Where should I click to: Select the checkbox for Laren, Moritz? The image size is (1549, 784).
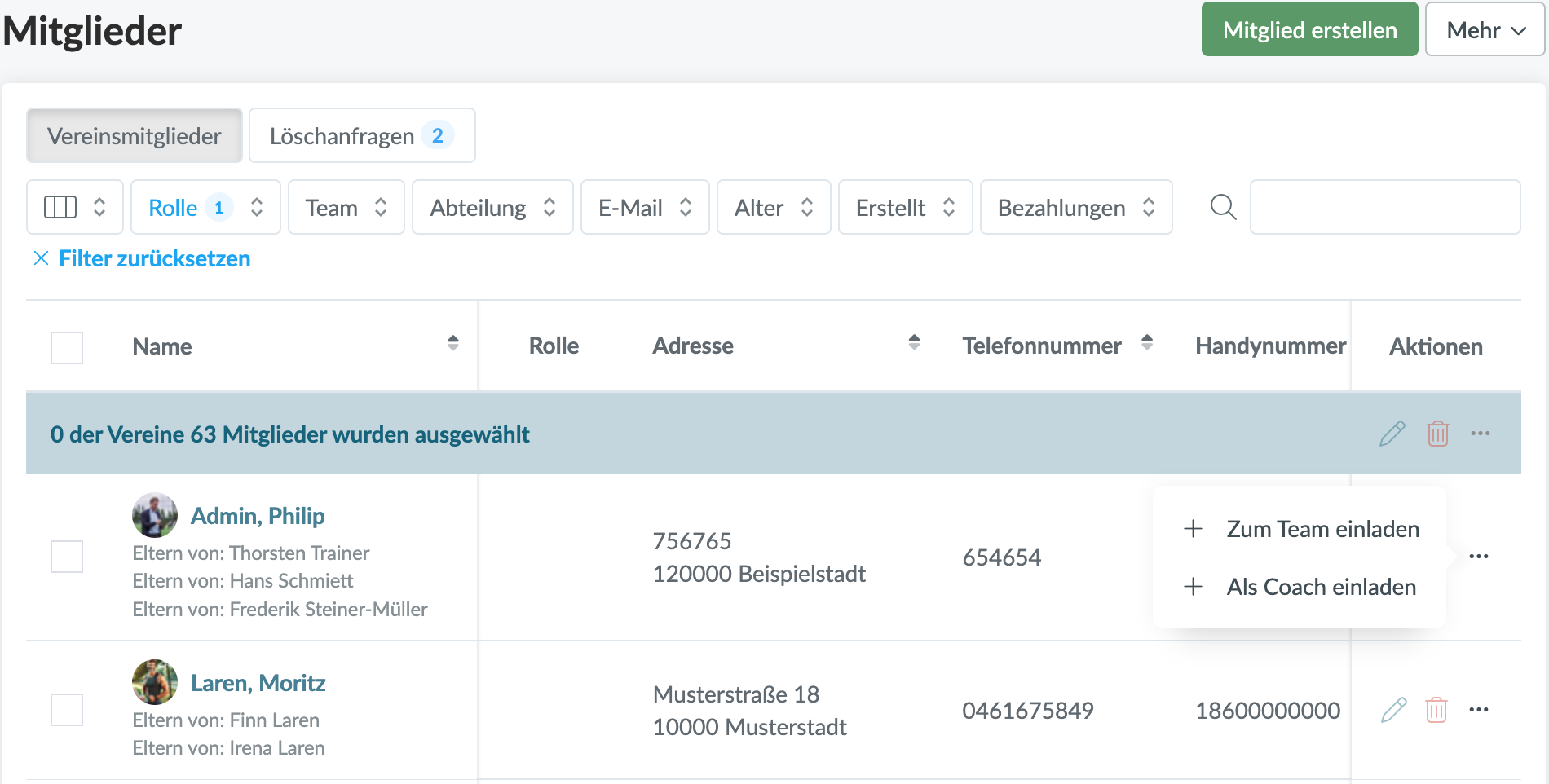[67, 710]
